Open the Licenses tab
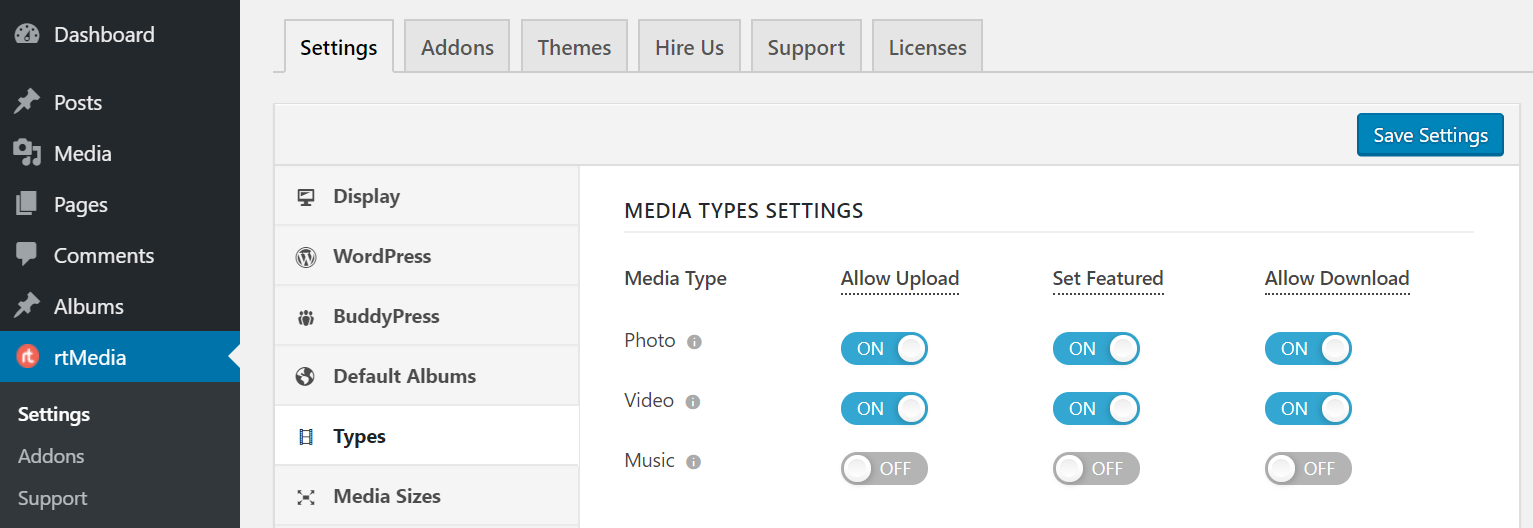The image size is (1533, 528). coord(927,46)
